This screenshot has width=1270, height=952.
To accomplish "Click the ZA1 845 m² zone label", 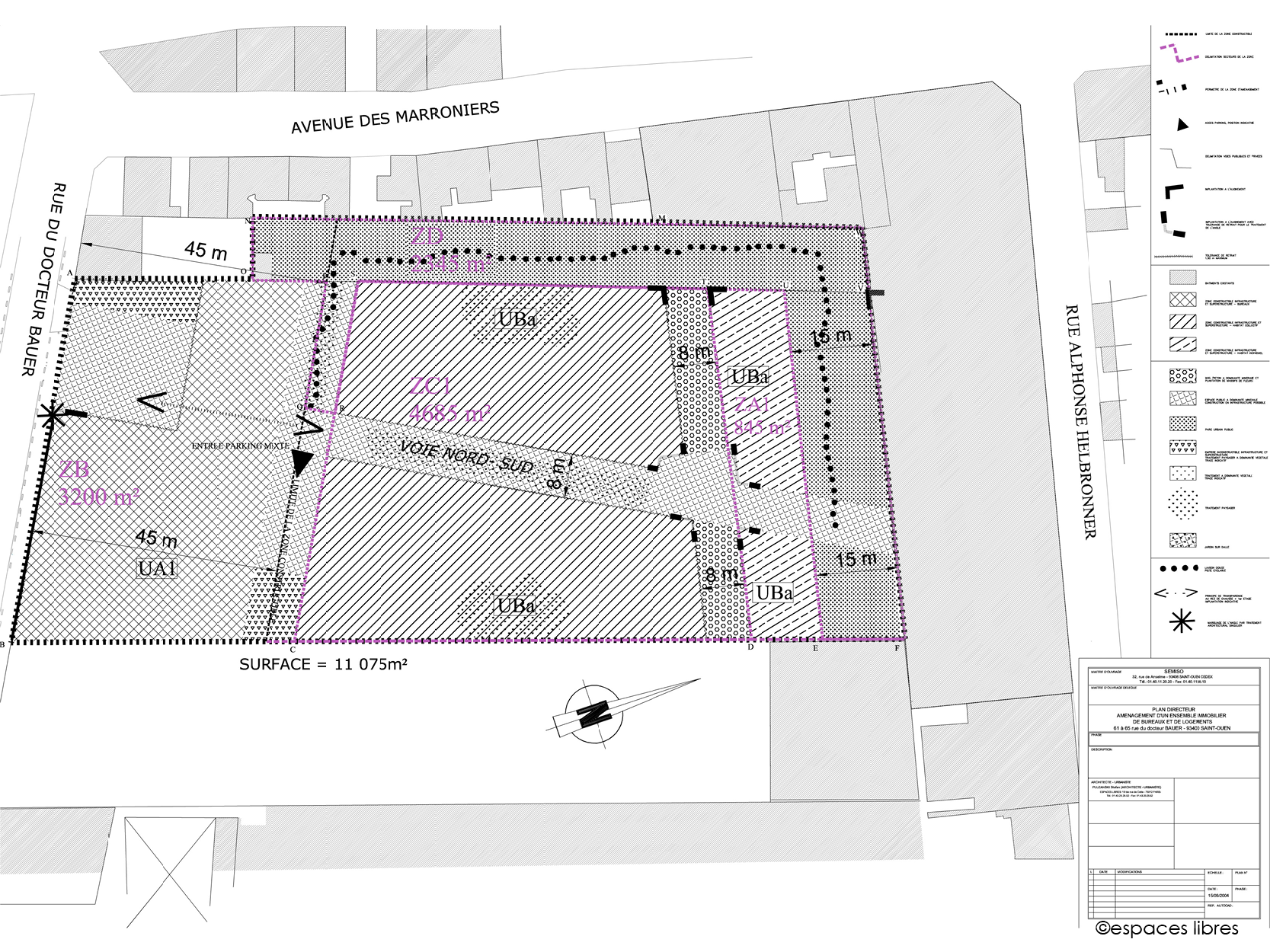I will click(x=760, y=417).
